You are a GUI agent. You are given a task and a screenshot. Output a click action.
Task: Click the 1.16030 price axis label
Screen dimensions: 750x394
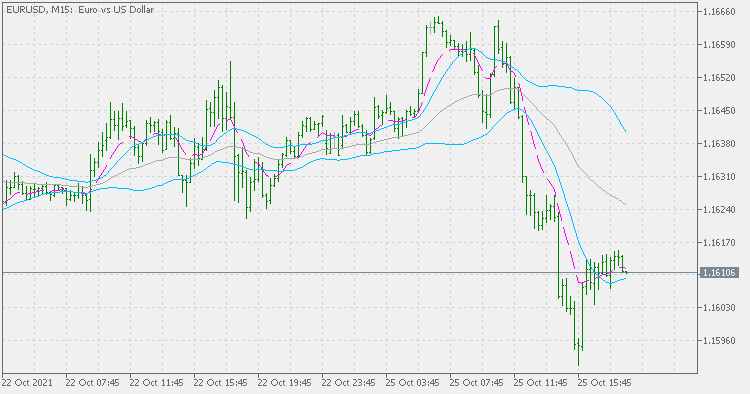tap(719, 307)
